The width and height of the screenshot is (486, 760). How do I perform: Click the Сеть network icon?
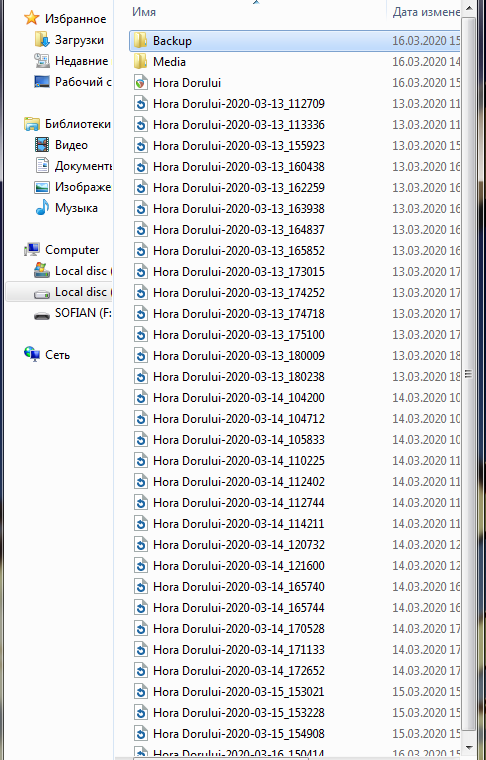32,354
